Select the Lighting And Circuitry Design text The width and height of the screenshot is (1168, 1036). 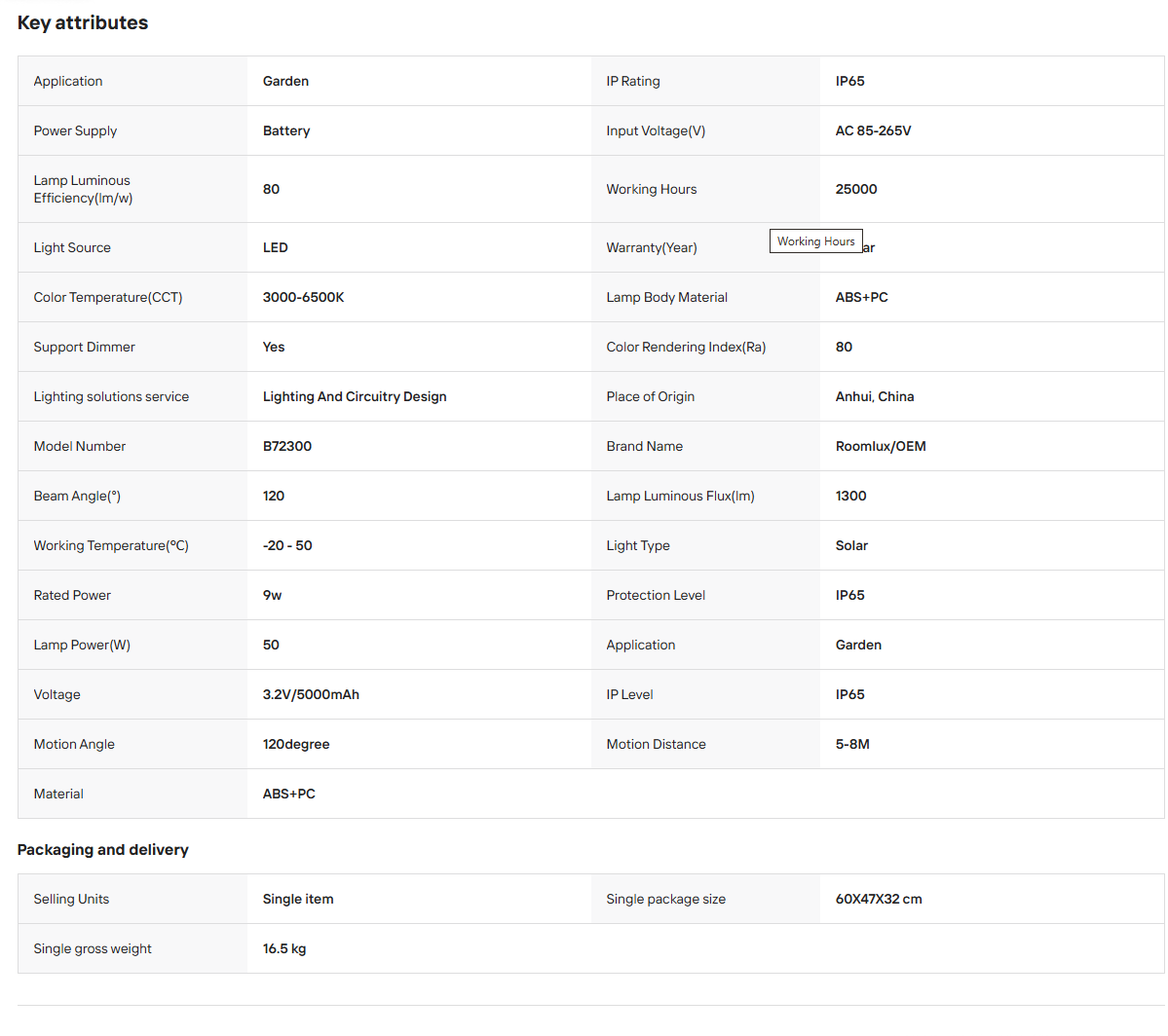[355, 397]
